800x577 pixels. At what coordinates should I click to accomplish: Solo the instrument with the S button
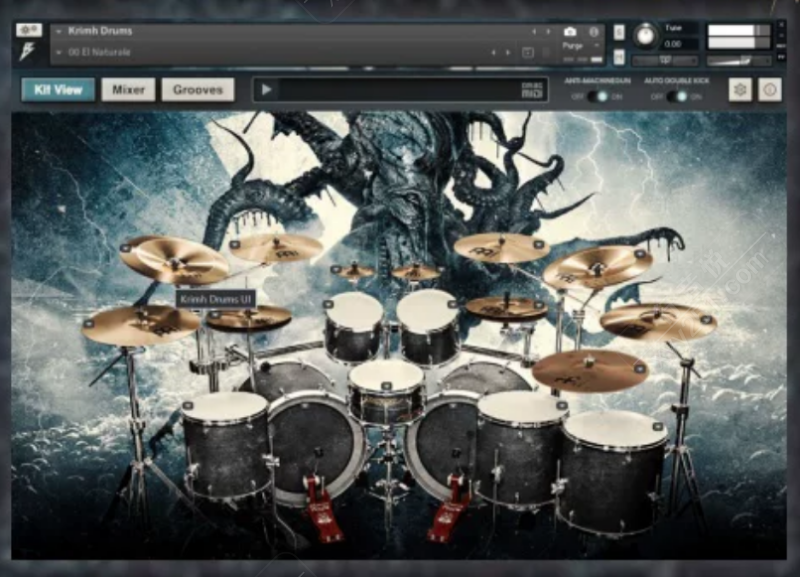(x=618, y=32)
